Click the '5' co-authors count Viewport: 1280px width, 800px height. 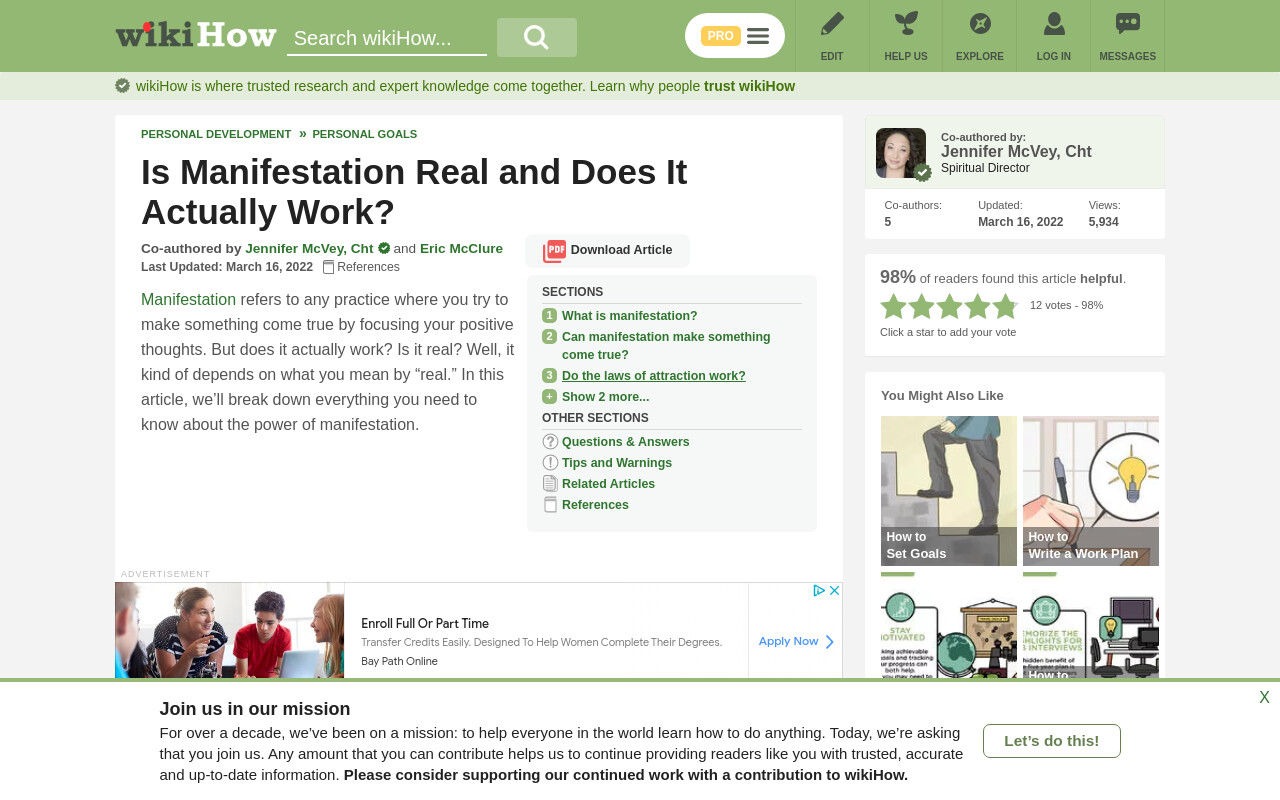[888, 222]
